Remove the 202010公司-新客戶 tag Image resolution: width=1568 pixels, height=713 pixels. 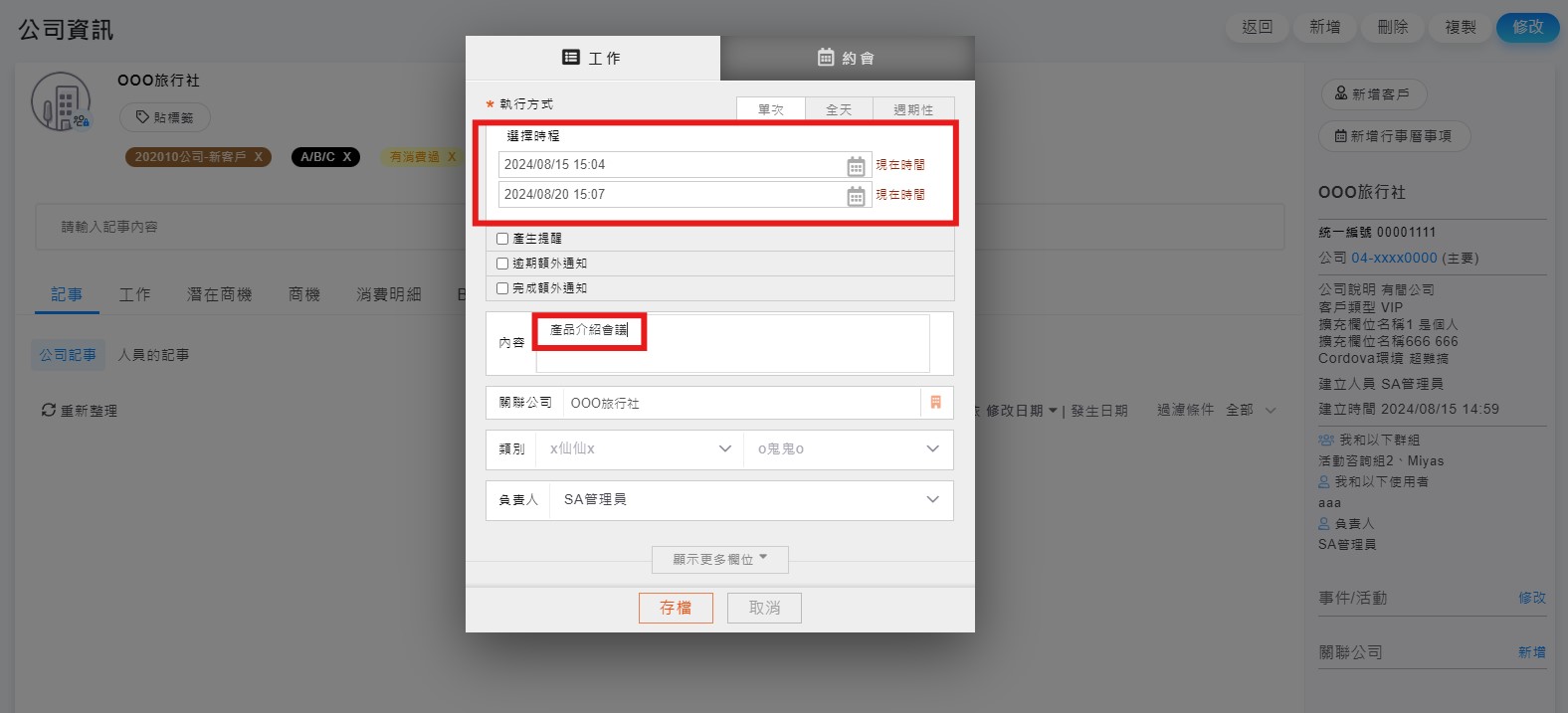point(259,157)
